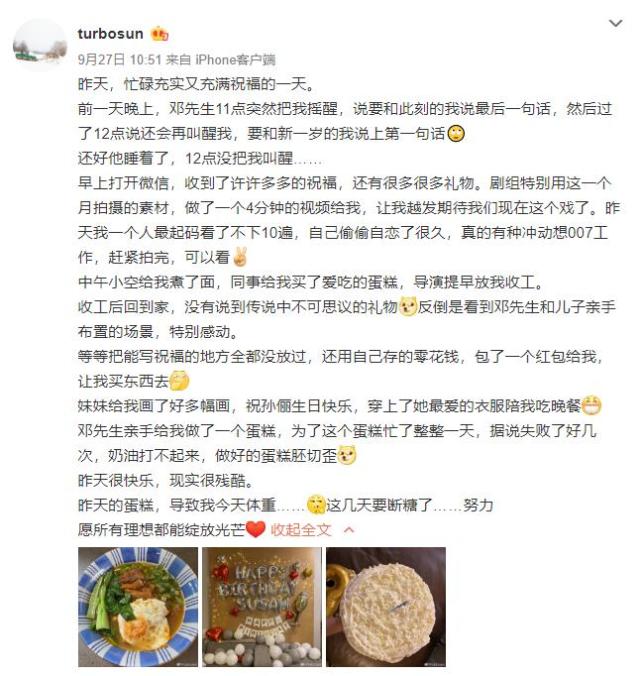Open the 9月27日 10:51 timestamp link
The height and width of the screenshot is (676, 641).
coord(119,59)
